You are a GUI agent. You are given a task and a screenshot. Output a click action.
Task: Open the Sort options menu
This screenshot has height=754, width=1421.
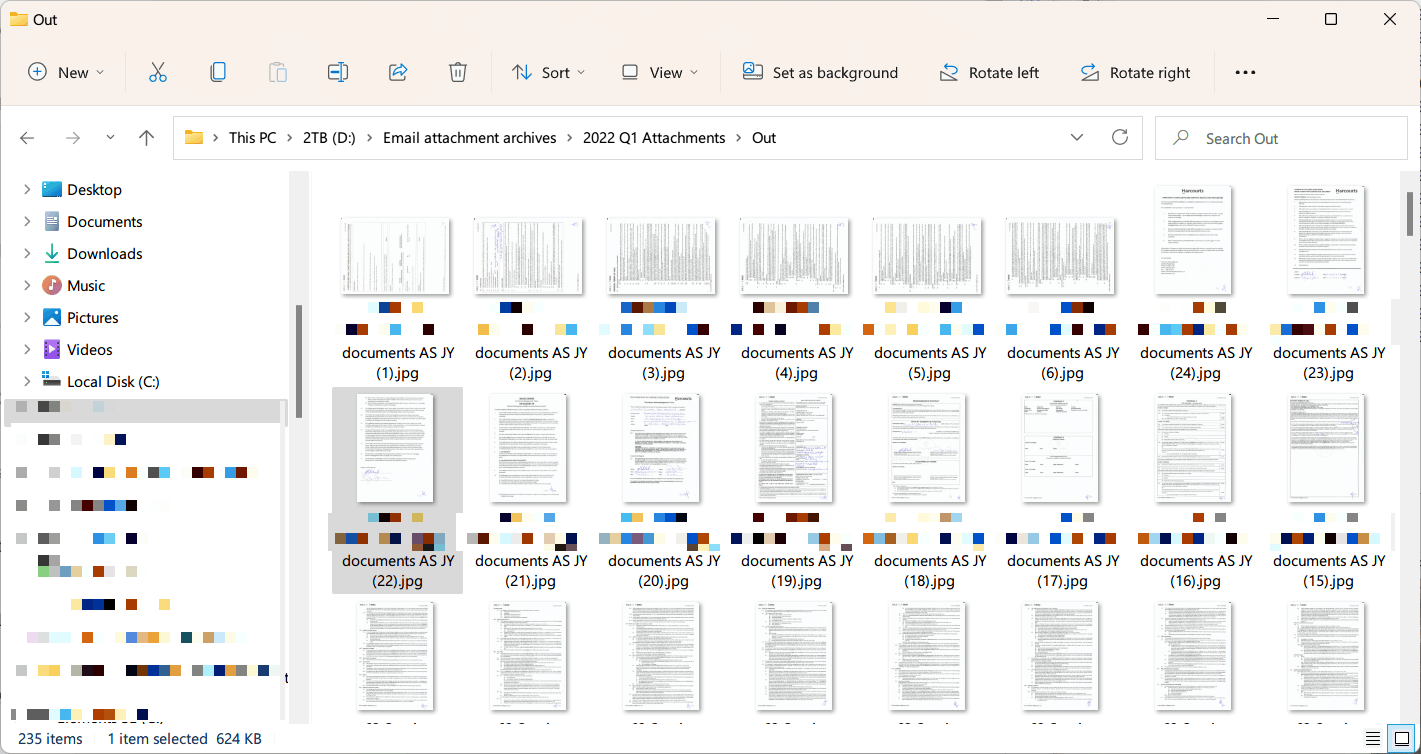(x=548, y=72)
